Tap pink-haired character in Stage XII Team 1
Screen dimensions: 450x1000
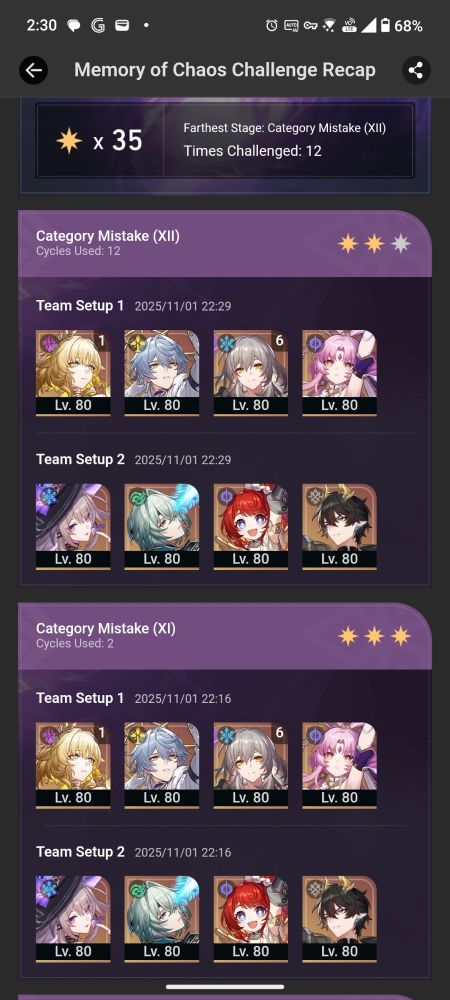pyautogui.click(x=339, y=373)
